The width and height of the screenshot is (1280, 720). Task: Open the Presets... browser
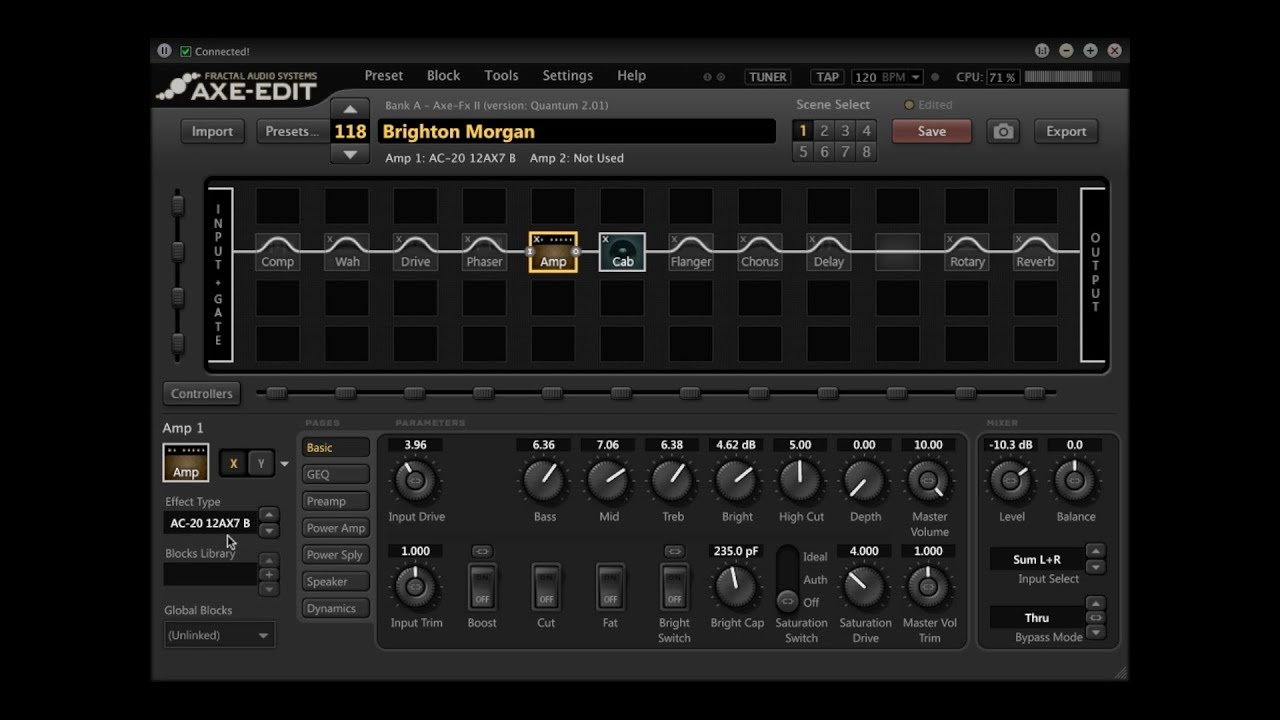pos(292,131)
